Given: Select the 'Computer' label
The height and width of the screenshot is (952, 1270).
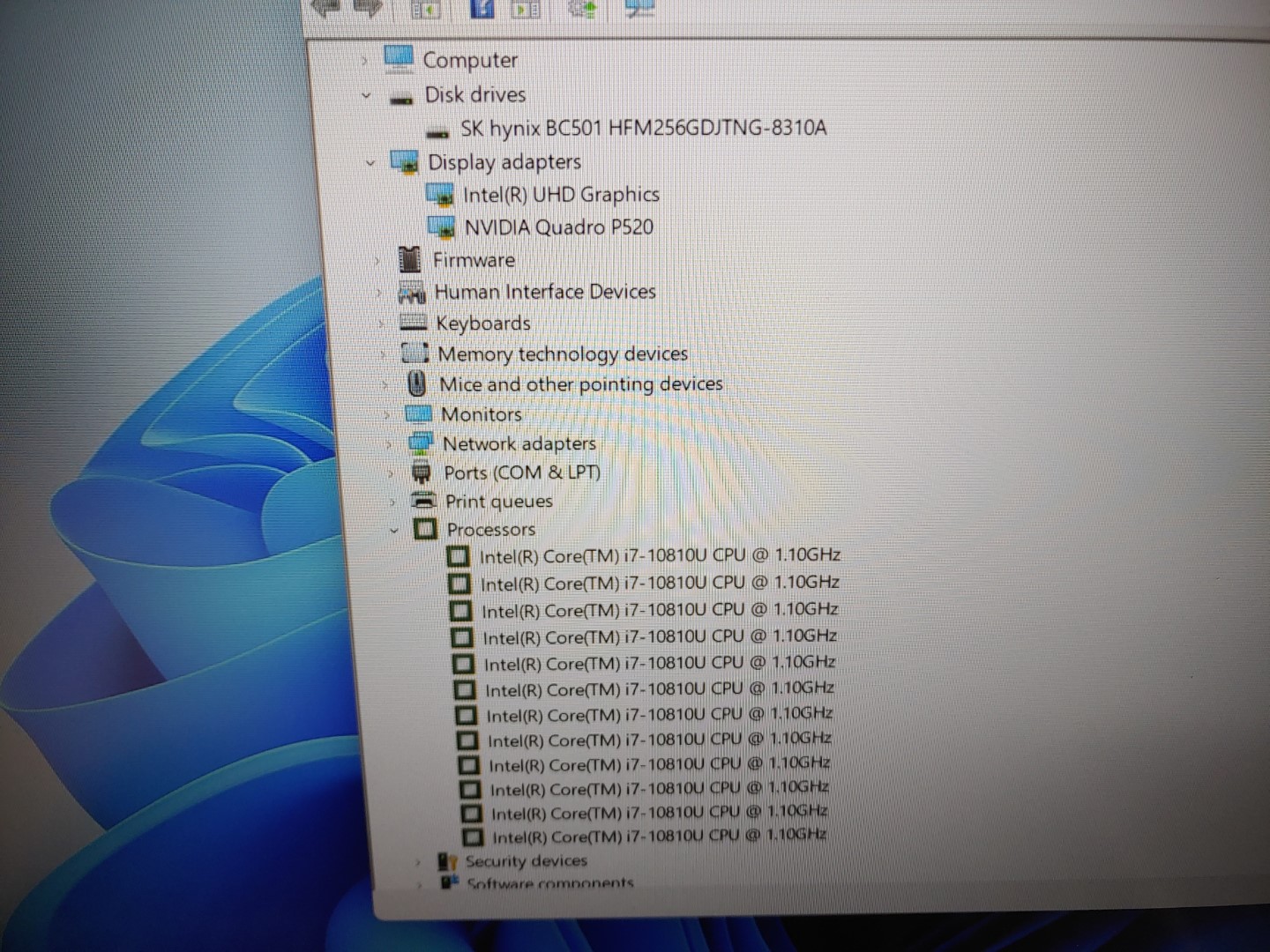Looking at the screenshot, I should tap(470, 60).
